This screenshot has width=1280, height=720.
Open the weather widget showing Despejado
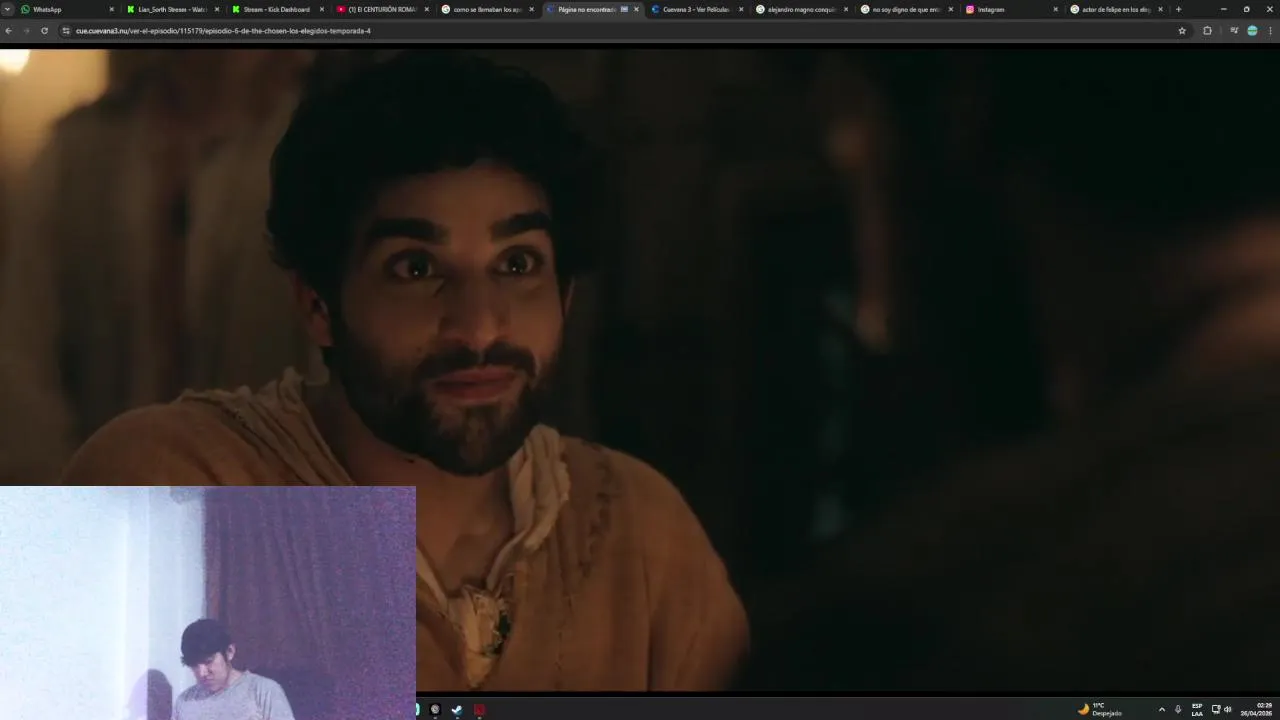pos(1100,709)
